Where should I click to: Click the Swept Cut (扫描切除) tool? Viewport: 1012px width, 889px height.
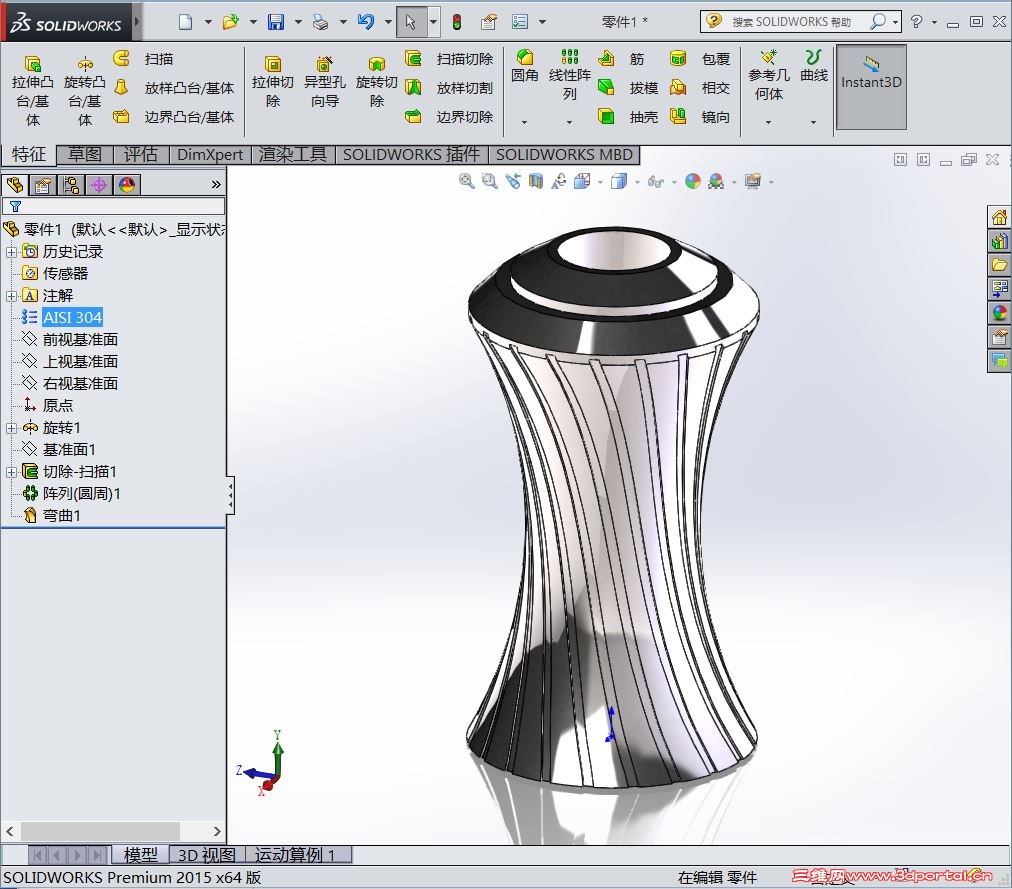pyautogui.click(x=449, y=59)
